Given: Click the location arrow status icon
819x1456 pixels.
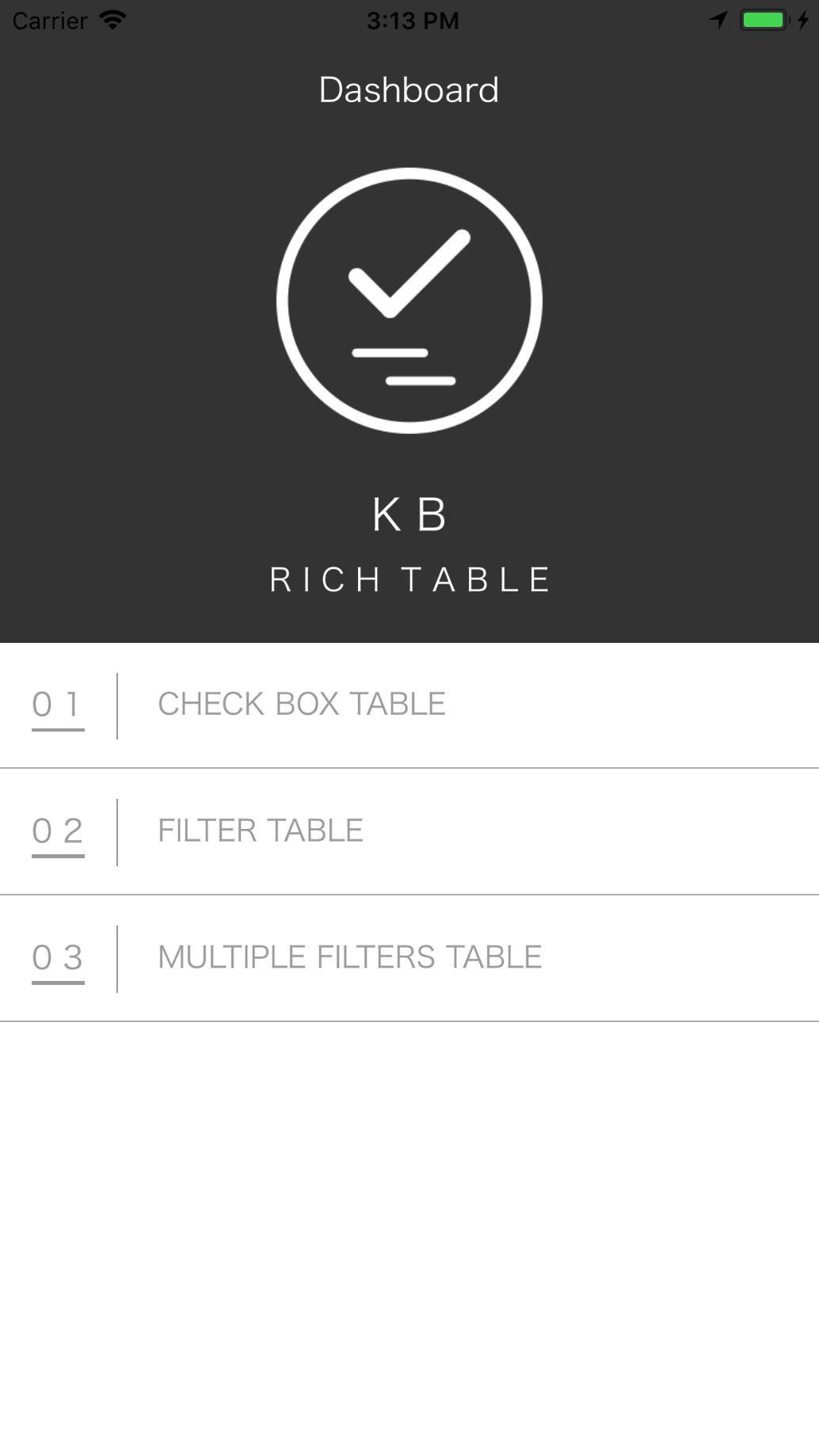Looking at the screenshot, I should tap(718, 20).
